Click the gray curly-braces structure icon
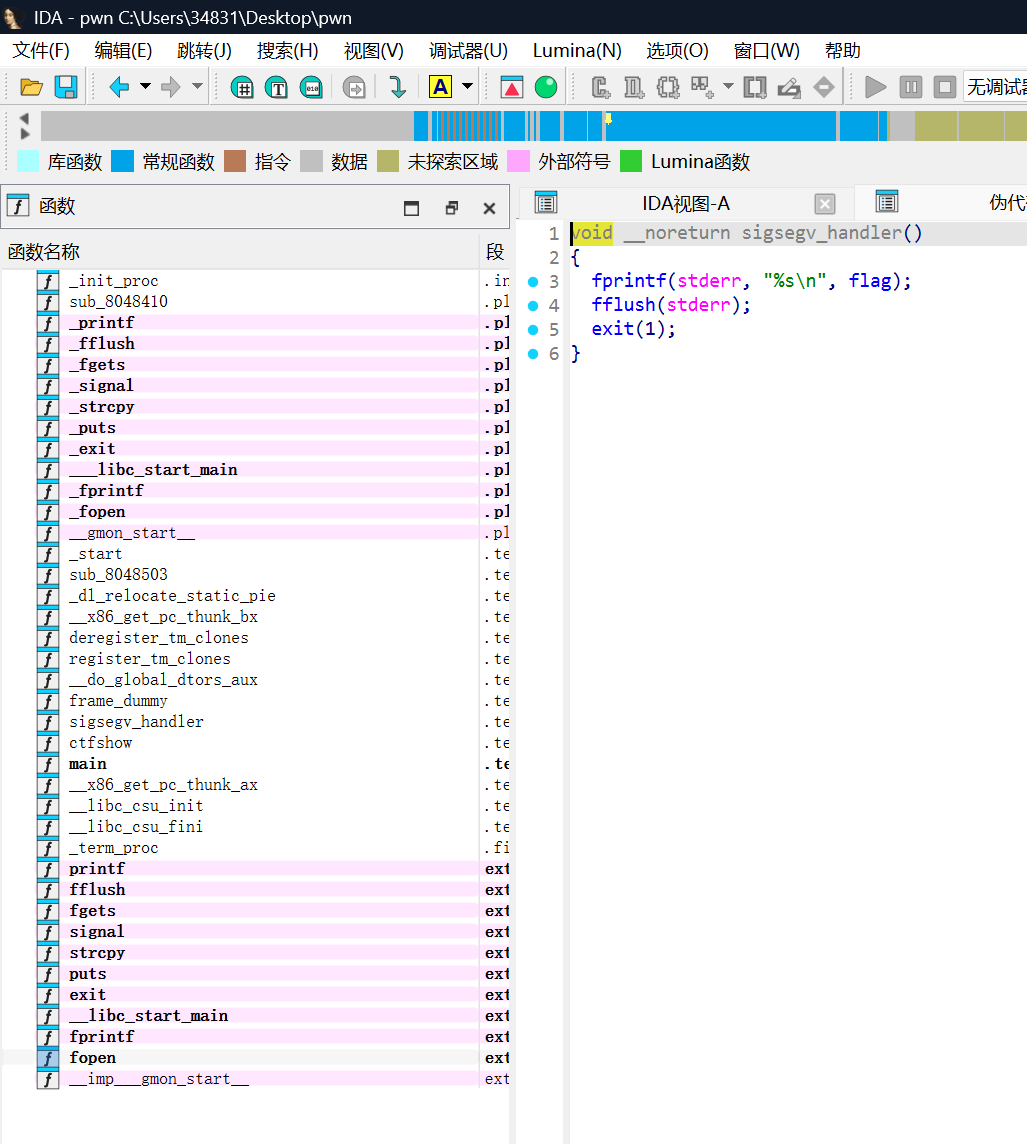This screenshot has width=1027, height=1144. pos(667,88)
